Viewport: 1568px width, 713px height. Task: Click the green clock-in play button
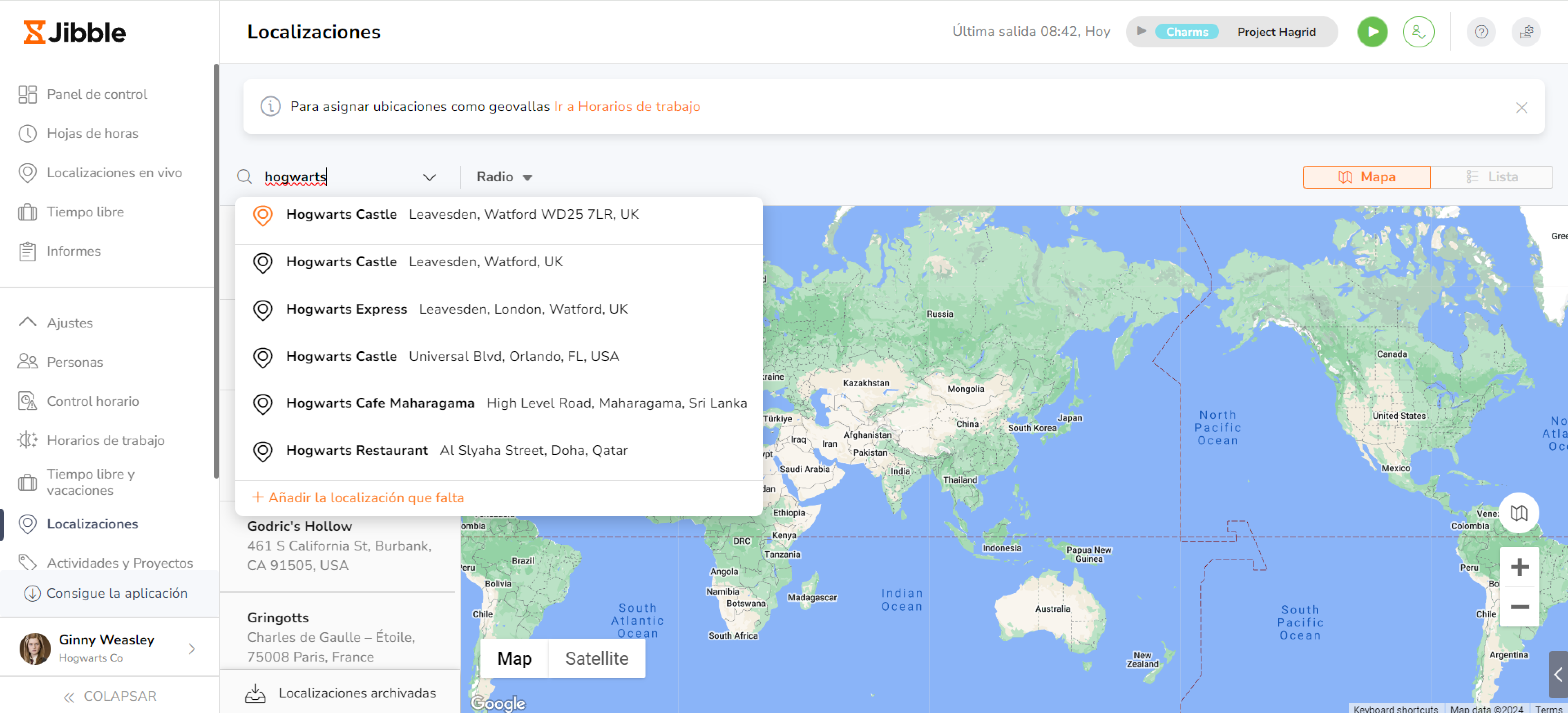click(1372, 31)
